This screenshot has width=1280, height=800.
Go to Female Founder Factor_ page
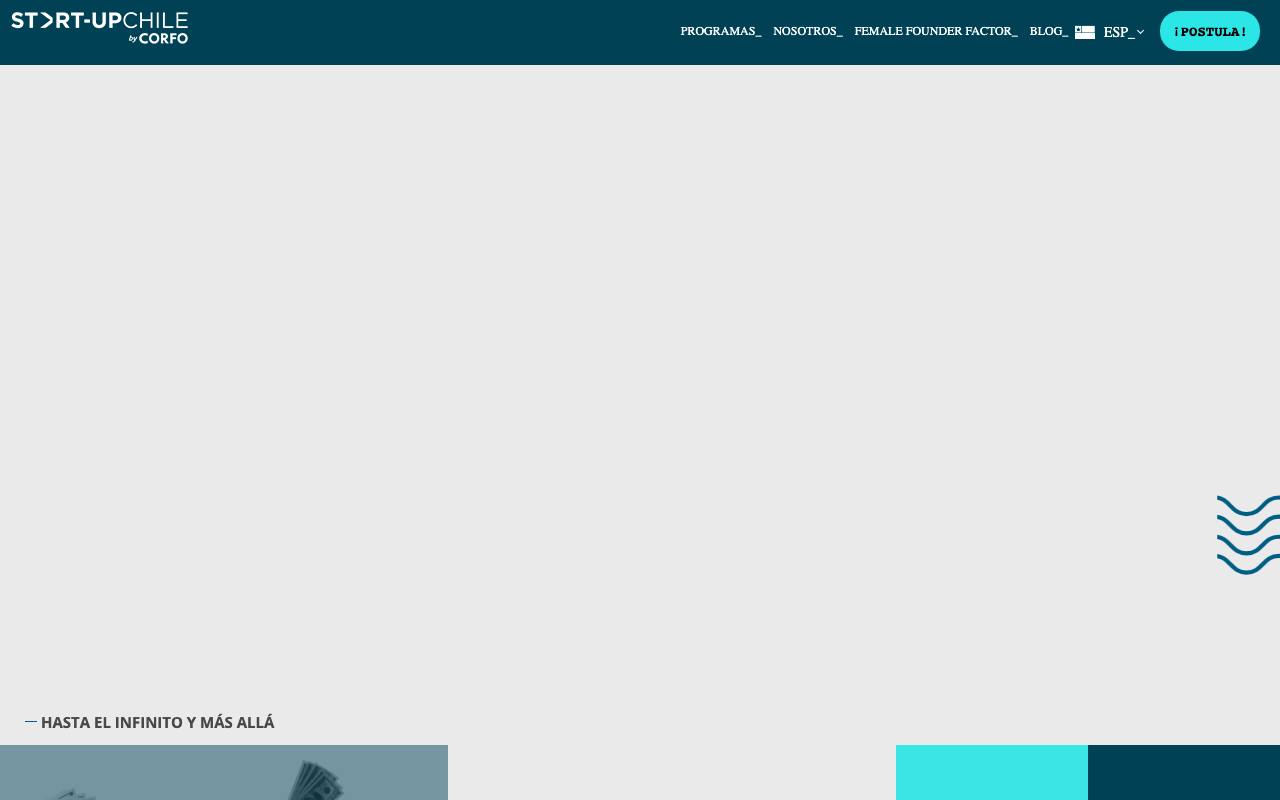pyautogui.click(x=936, y=31)
